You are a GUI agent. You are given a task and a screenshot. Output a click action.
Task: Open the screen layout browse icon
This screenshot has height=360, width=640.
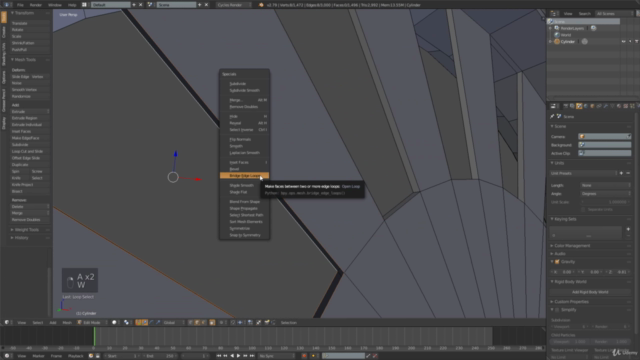84,5
